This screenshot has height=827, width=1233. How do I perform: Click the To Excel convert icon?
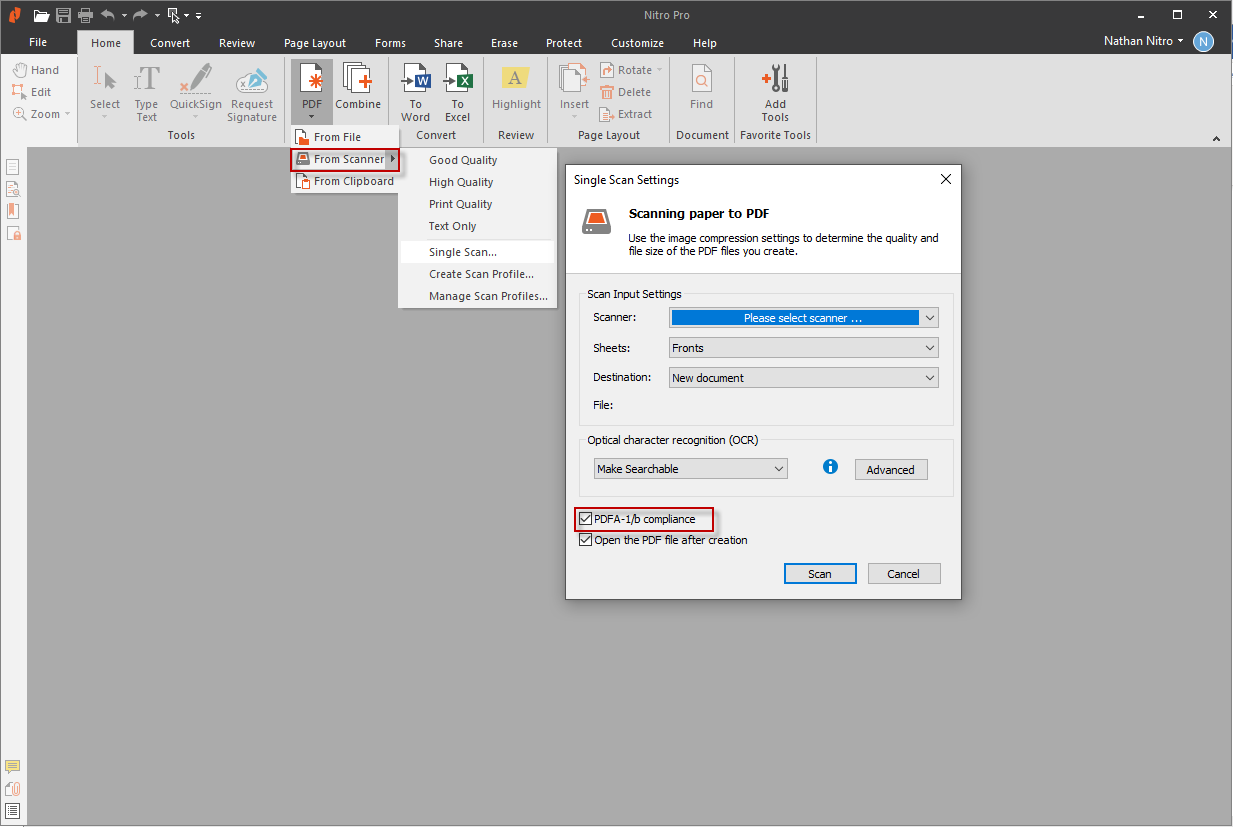pos(457,80)
